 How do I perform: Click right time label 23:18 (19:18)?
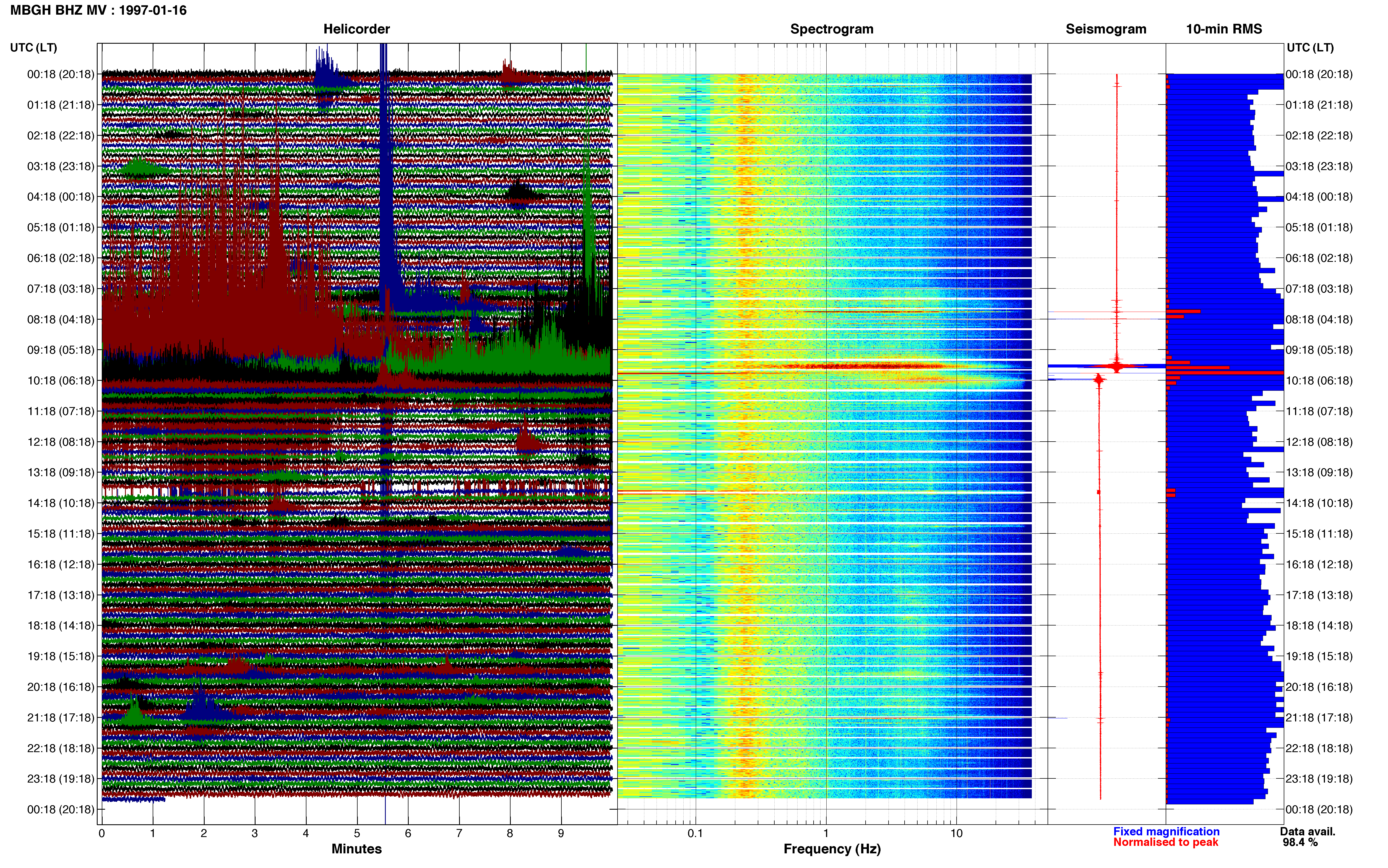click(x=1319, y=779)
